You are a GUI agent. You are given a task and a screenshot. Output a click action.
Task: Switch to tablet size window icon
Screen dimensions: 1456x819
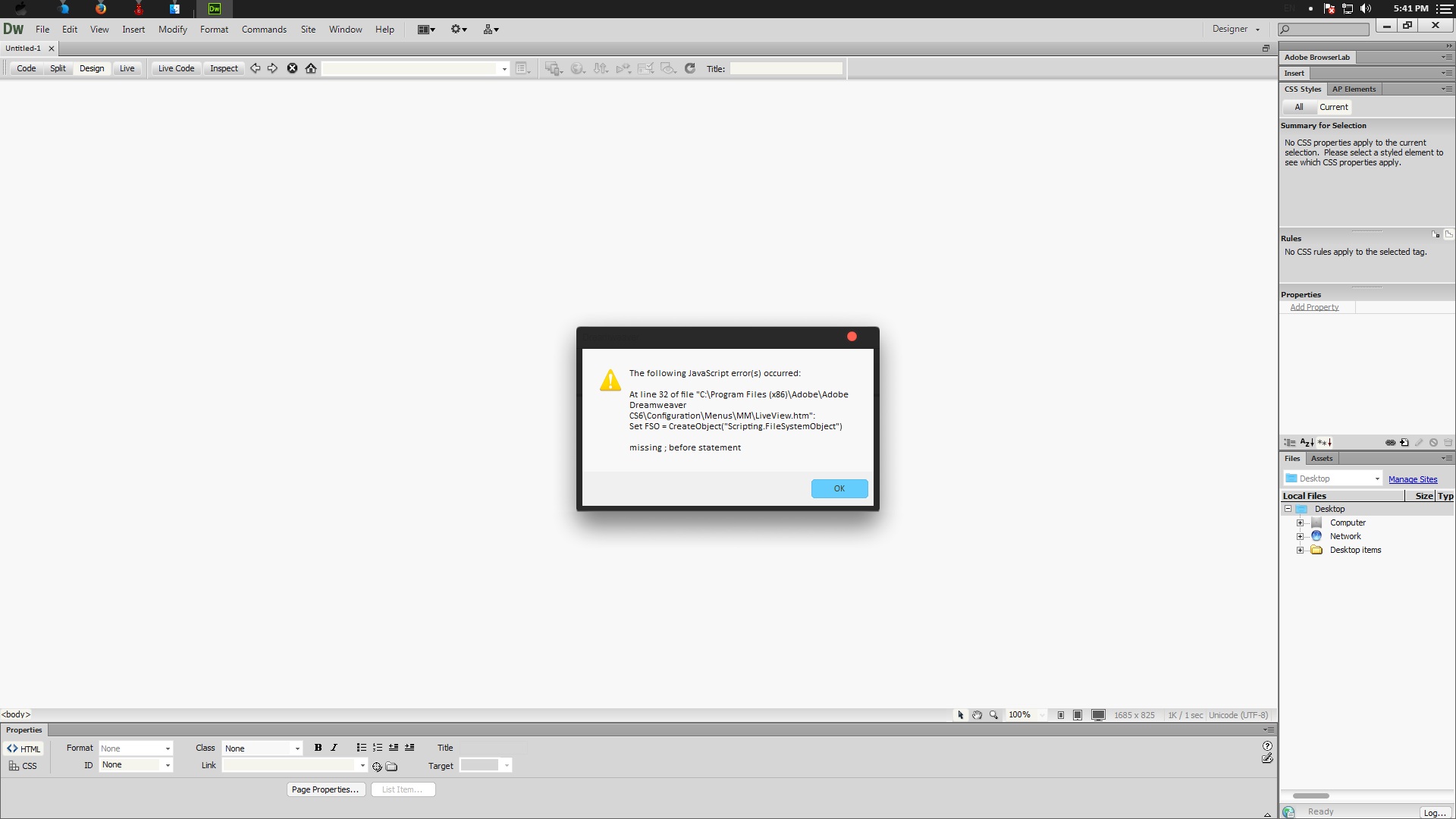(1078, 715)
